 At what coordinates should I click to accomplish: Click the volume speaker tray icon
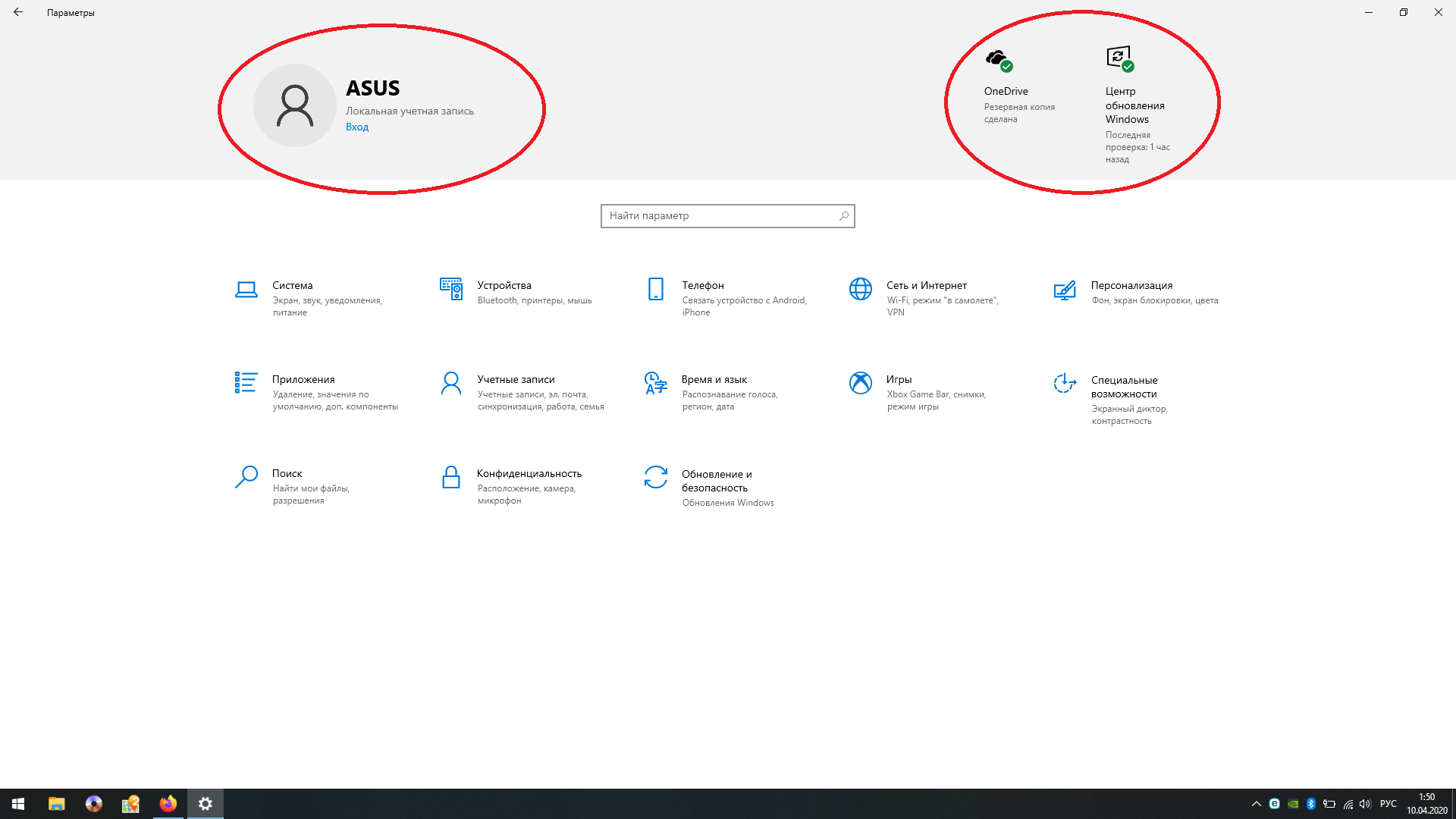1366,804
